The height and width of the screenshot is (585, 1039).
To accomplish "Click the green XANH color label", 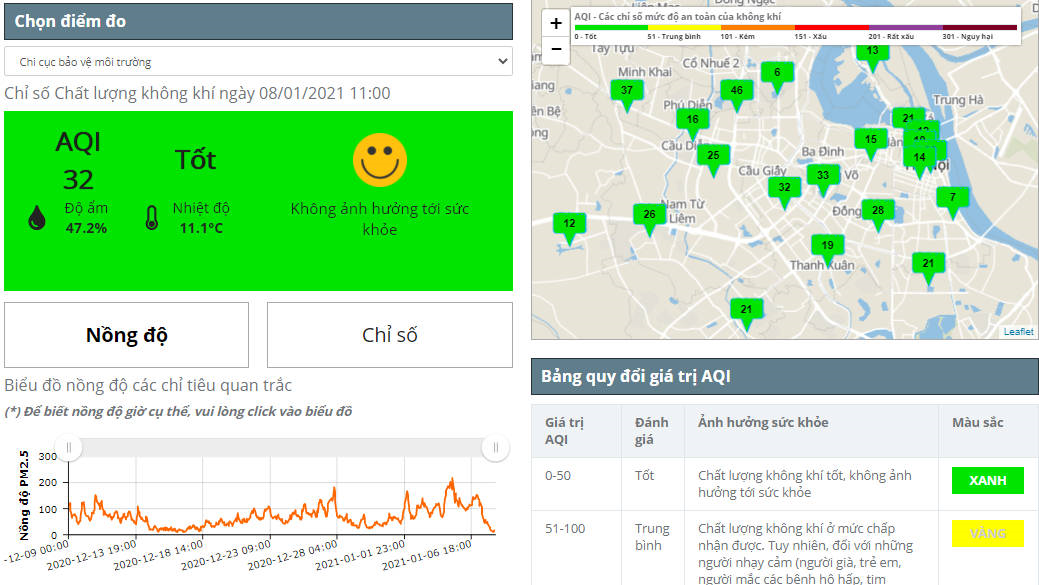I will 987,481.
